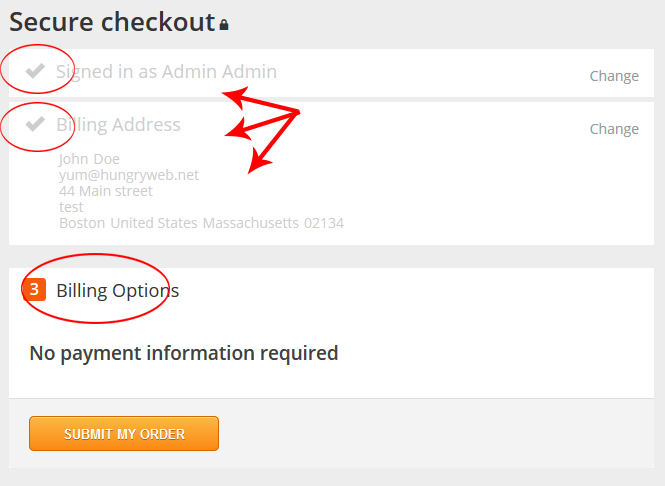
Task: Click United States in the billing address
Action: (x=154, y=223)
